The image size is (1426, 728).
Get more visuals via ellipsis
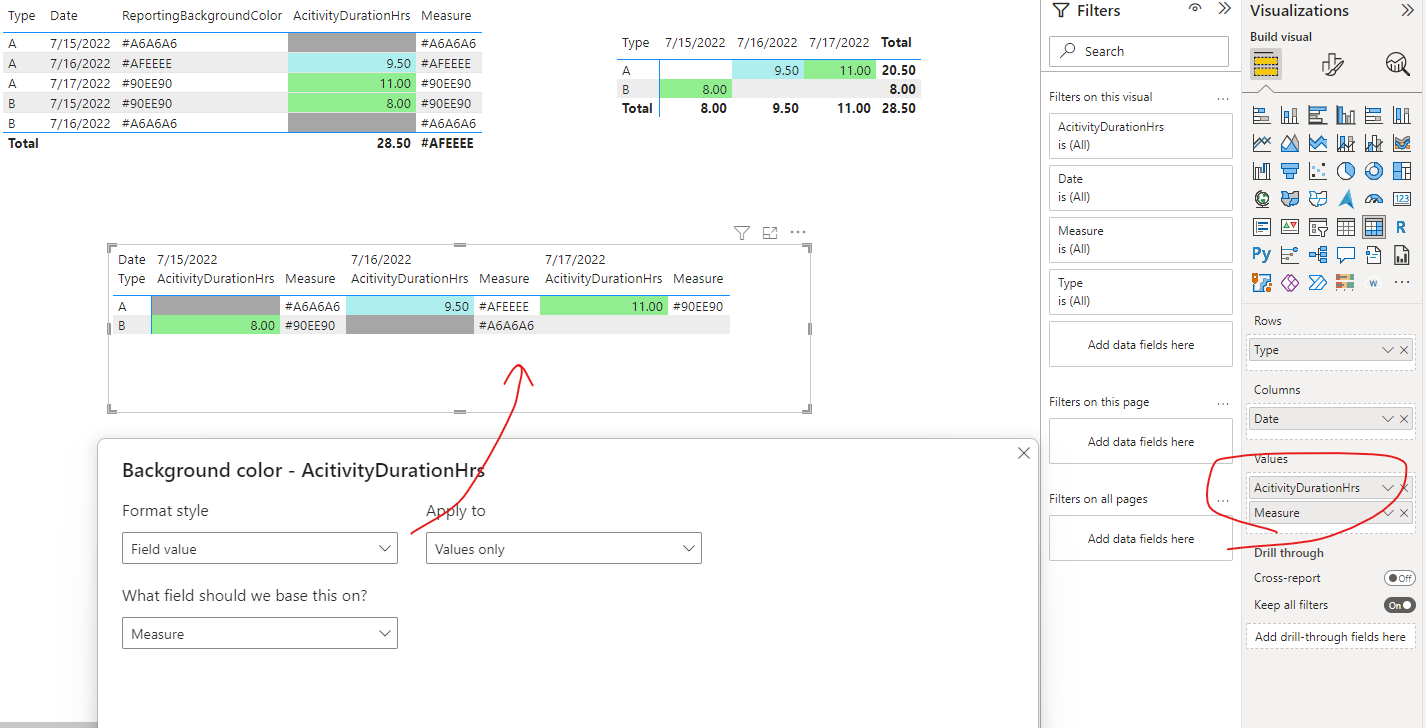(1401, 282)
